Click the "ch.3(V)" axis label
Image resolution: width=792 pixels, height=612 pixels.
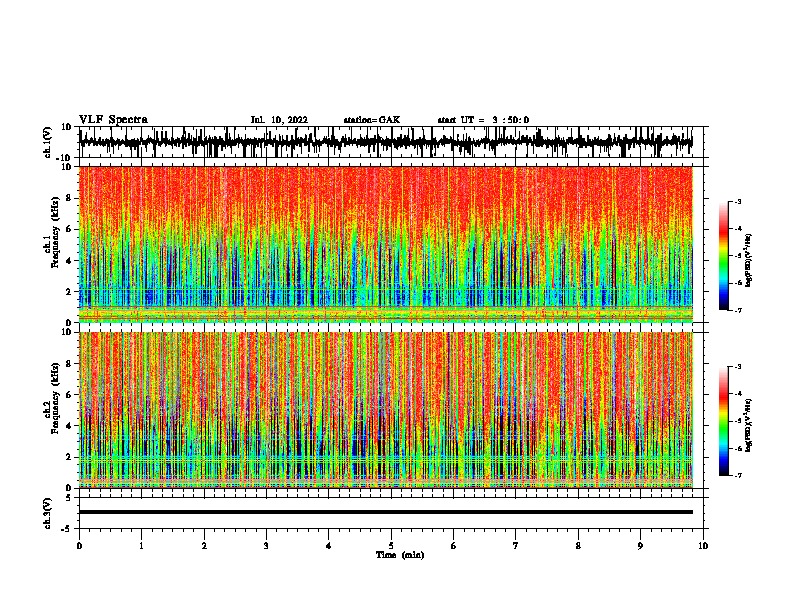pos(48,513)
